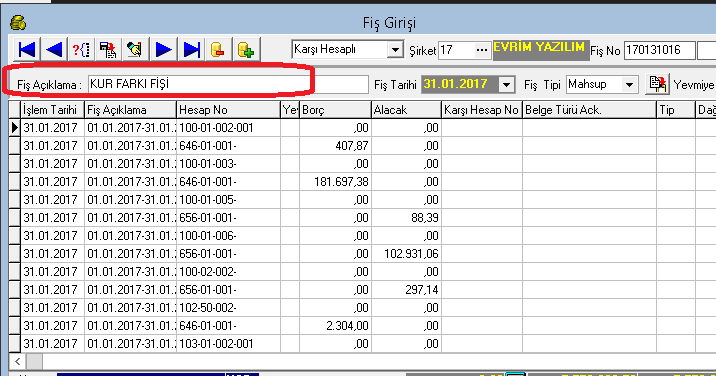Viewport: 716px width, 376px height.
Task: Click account cell 100-01-005-
Action: 228,200
